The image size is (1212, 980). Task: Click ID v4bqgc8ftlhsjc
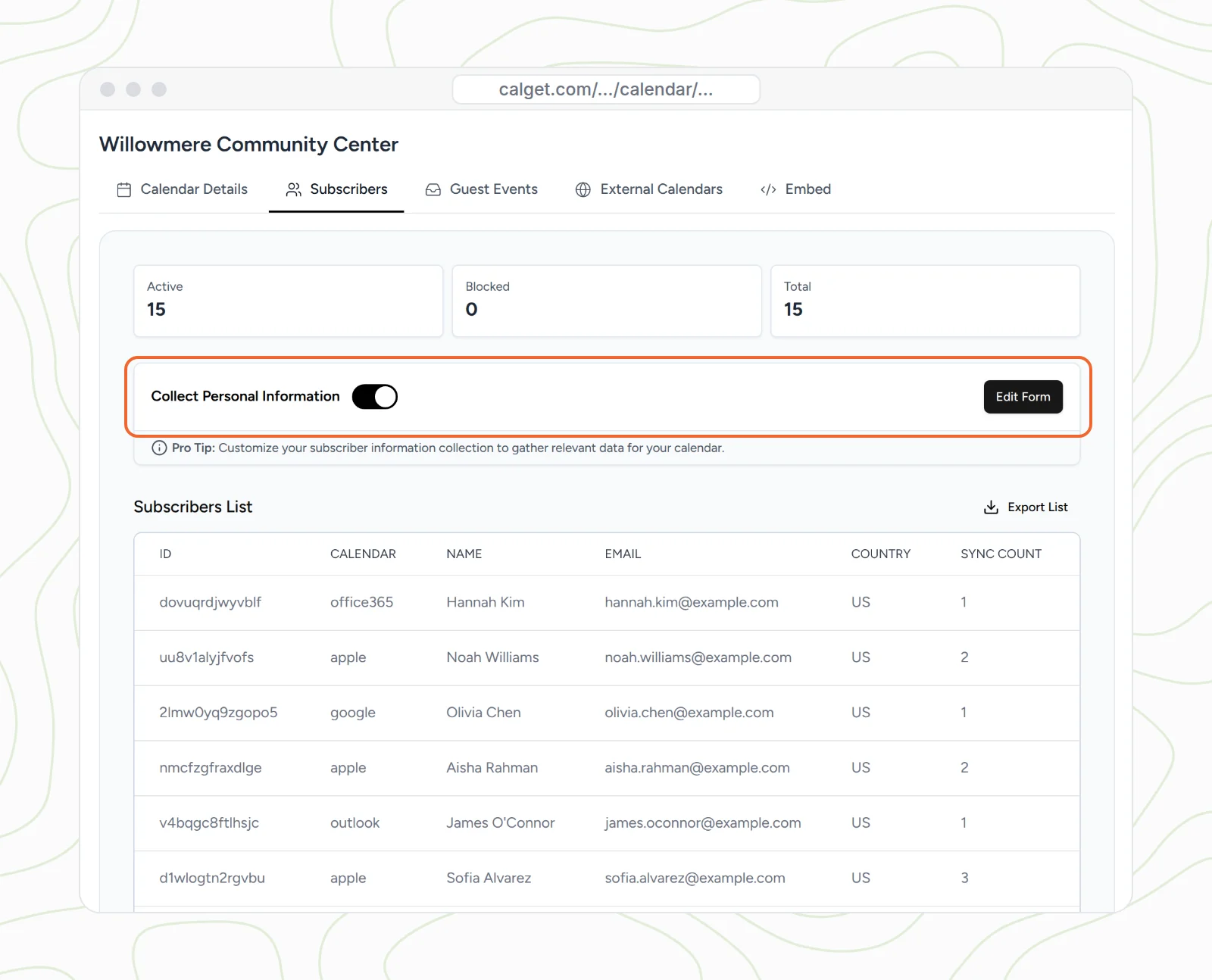tap(209, 823)
